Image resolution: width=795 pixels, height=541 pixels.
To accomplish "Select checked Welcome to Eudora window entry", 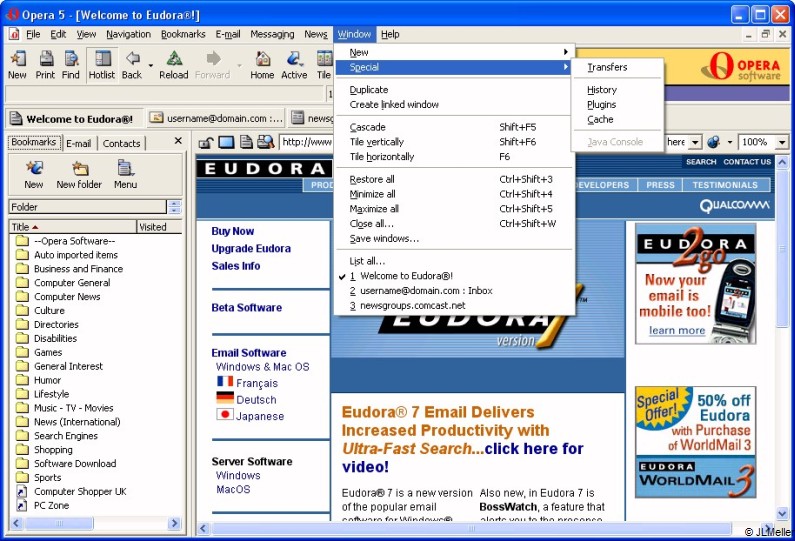I will coord(454,276).
